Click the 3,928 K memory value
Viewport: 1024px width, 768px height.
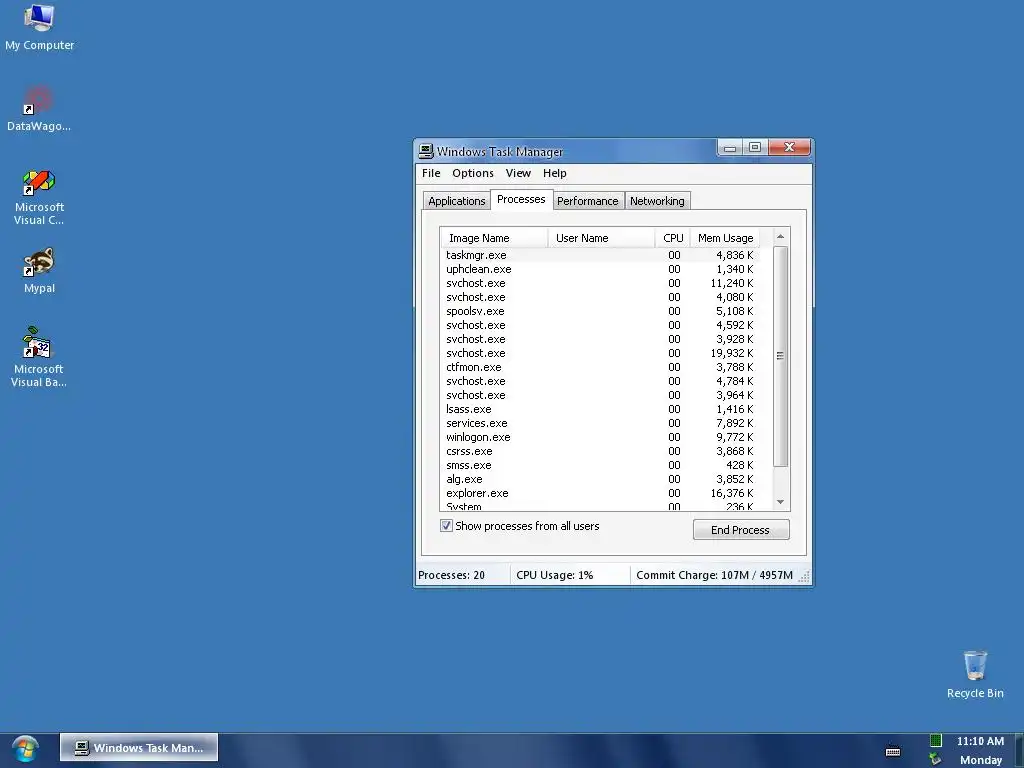[x=735, y=339]
